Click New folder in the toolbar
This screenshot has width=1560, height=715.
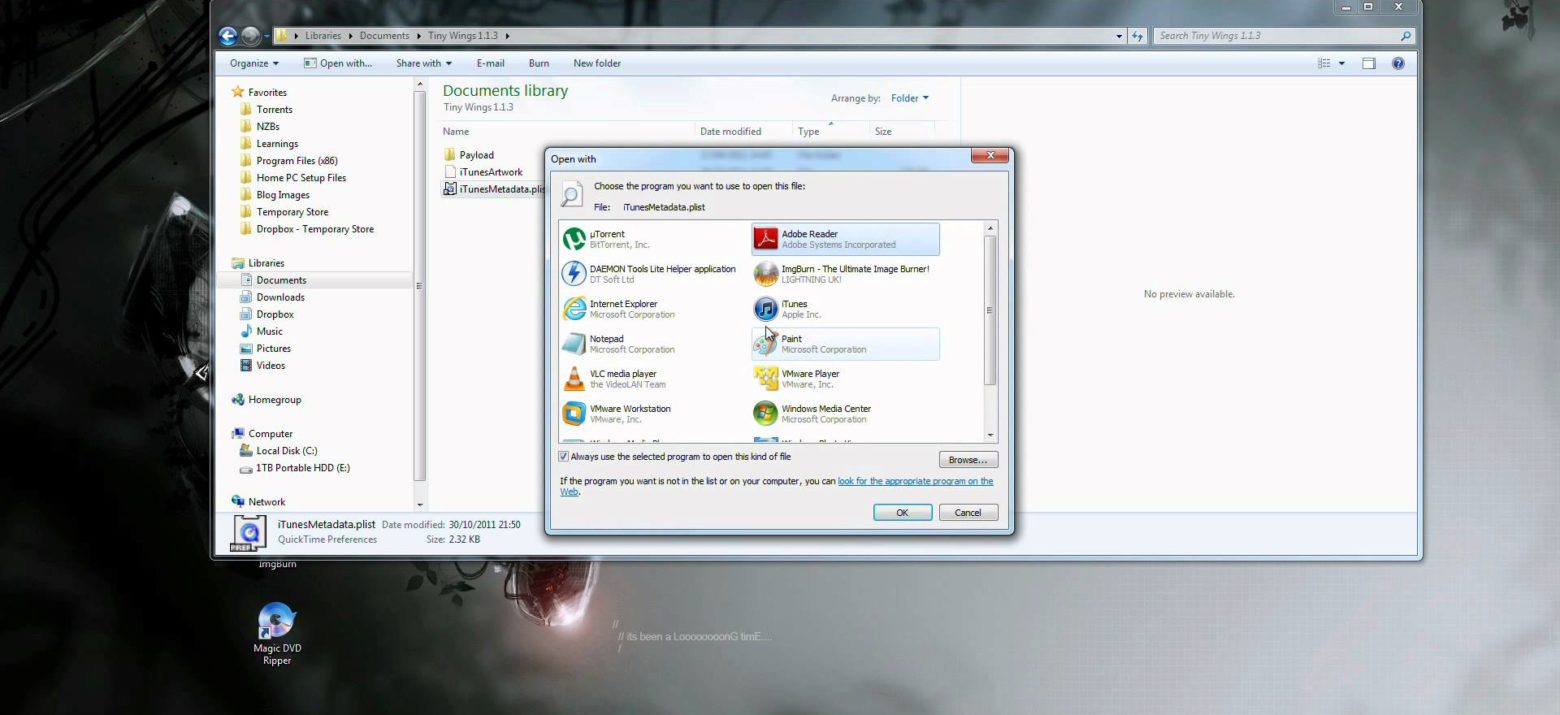tap(597, 63)
